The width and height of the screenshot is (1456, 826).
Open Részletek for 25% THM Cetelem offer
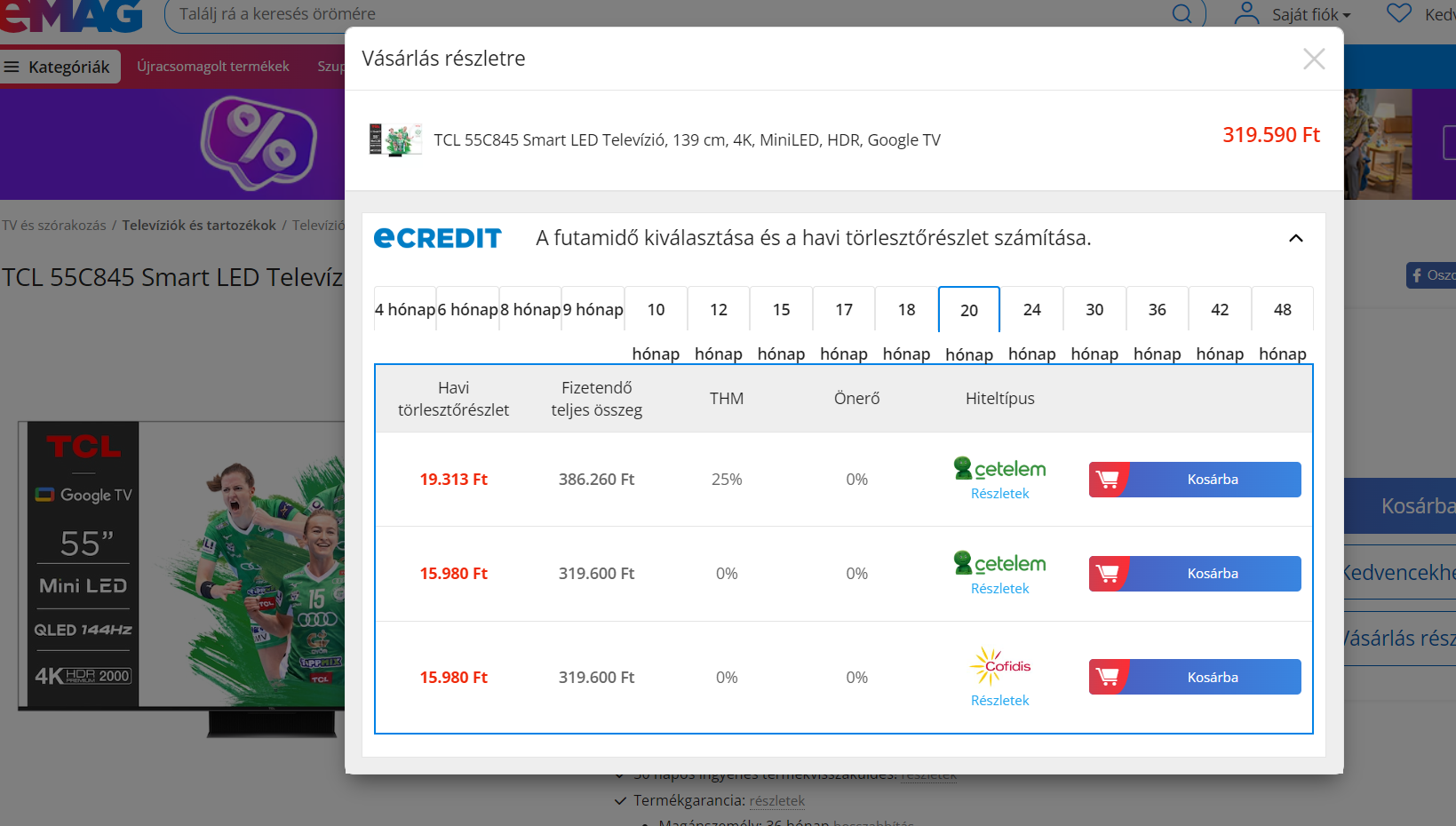(1000, 494)
